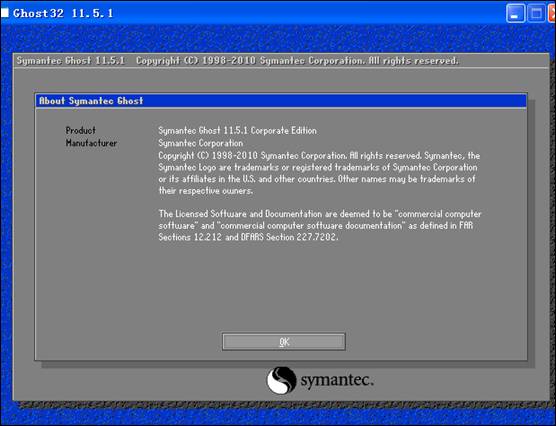Click 'Sections 12.212 and DFARS Section 227.7202' line
Viewport: 556px width, 426px height.
click(248, 237)
